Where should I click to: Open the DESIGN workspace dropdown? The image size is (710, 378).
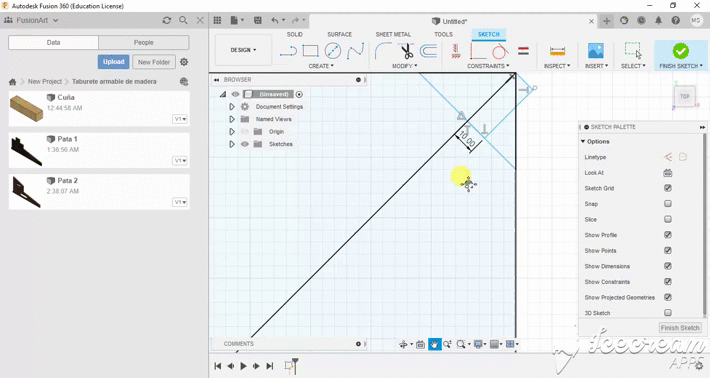243,50
